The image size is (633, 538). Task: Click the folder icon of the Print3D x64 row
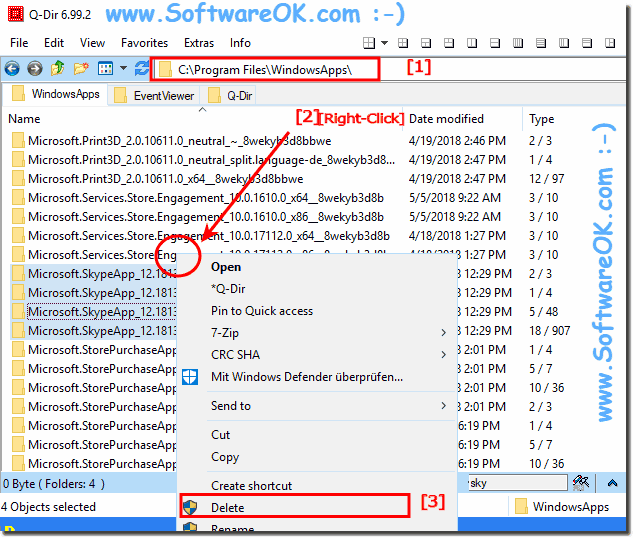coord(18,179)
